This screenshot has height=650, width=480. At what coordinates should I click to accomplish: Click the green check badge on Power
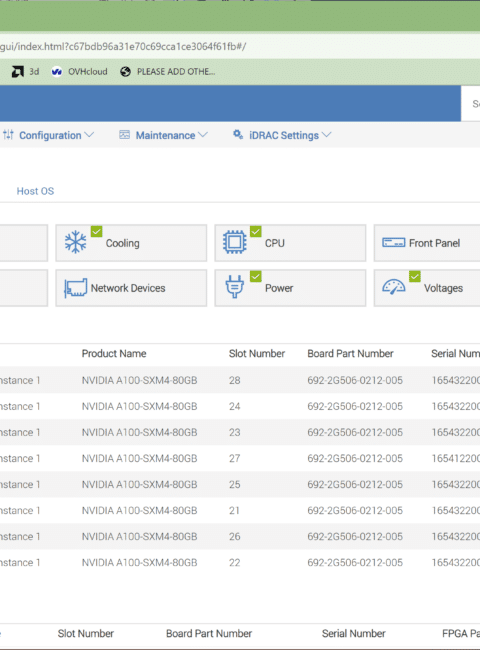(x=256, y=276)
